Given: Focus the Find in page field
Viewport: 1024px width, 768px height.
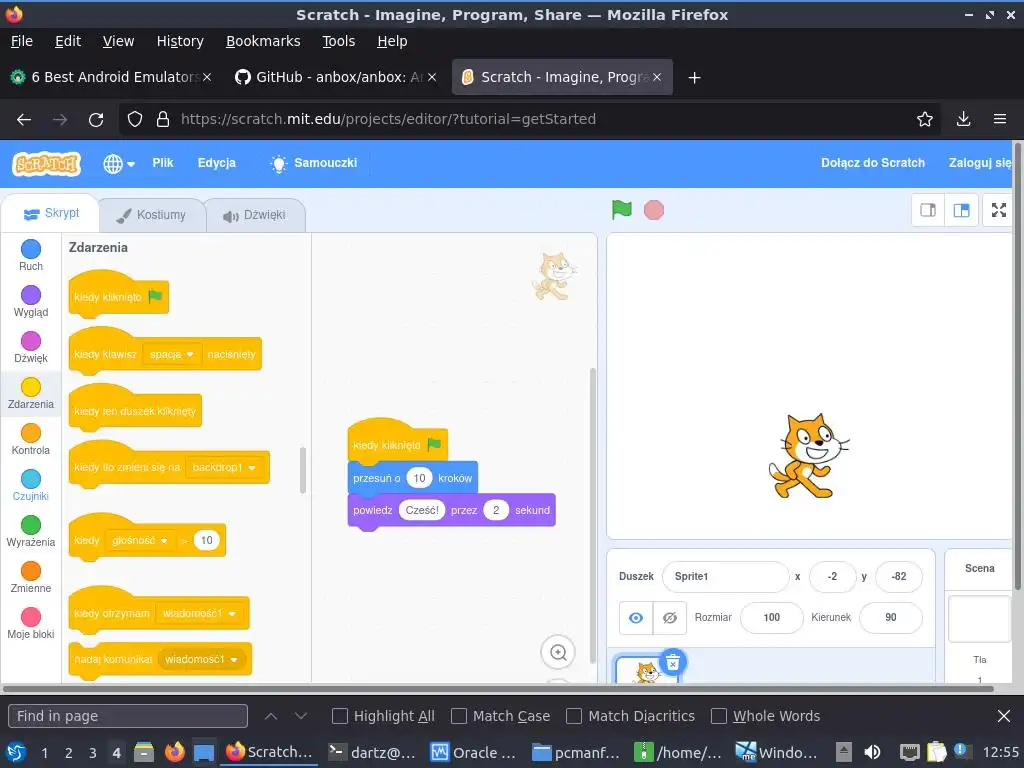Looking at the screenshot, I should [x=128, y=716].
